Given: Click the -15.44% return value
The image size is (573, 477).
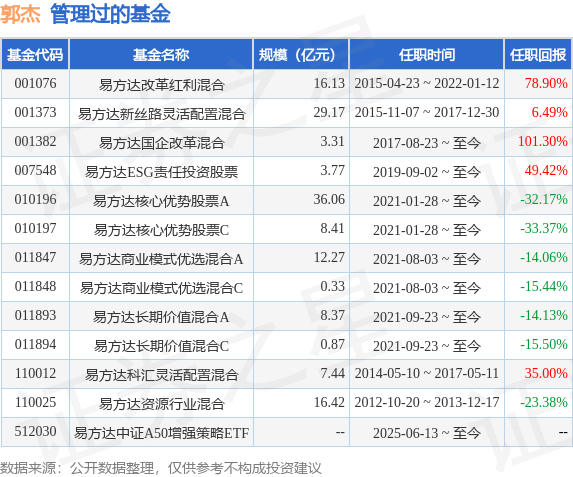Looking at the screenshot, I should 544,286.
